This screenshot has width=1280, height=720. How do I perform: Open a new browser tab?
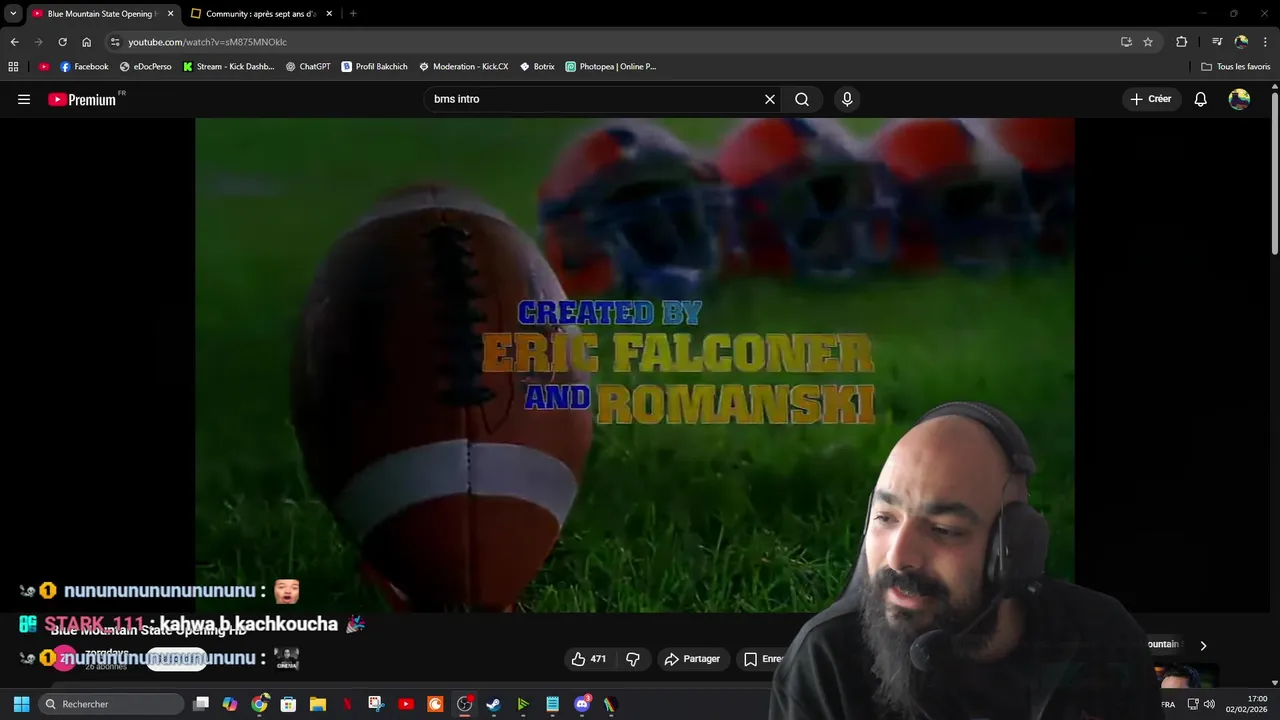tap(353, 14)
